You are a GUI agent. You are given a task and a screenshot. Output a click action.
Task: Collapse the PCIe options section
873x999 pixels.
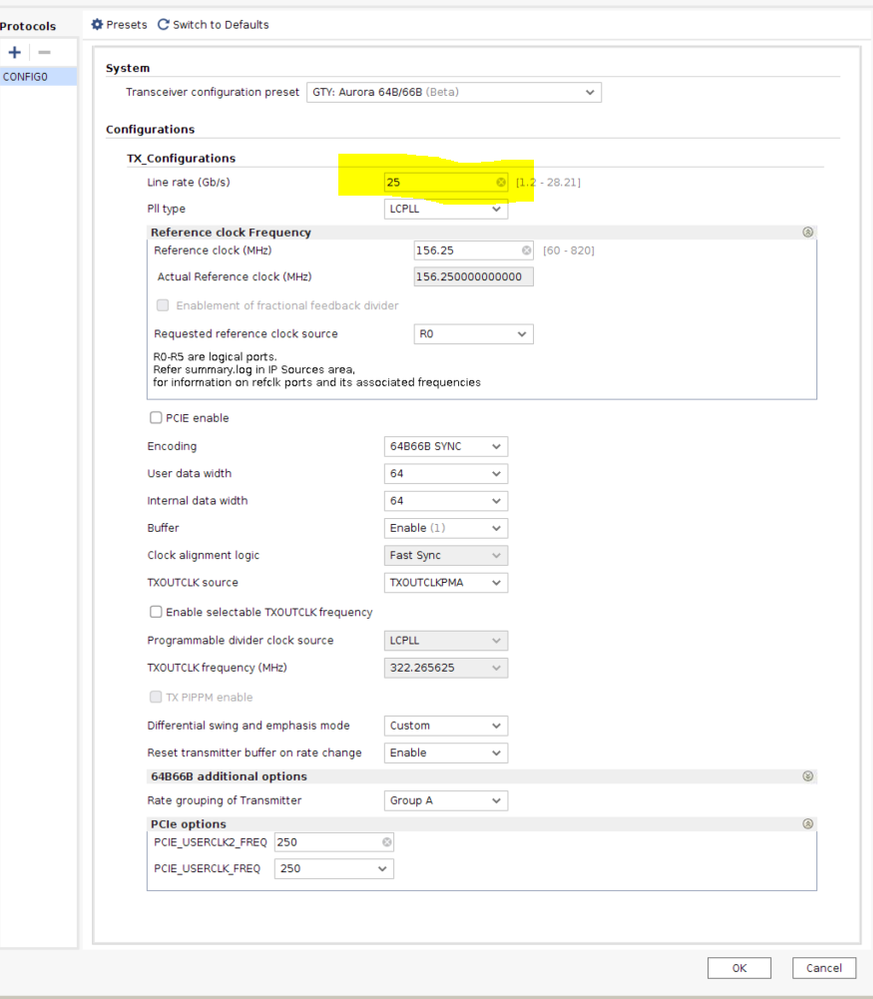click(x=807, y=824)
